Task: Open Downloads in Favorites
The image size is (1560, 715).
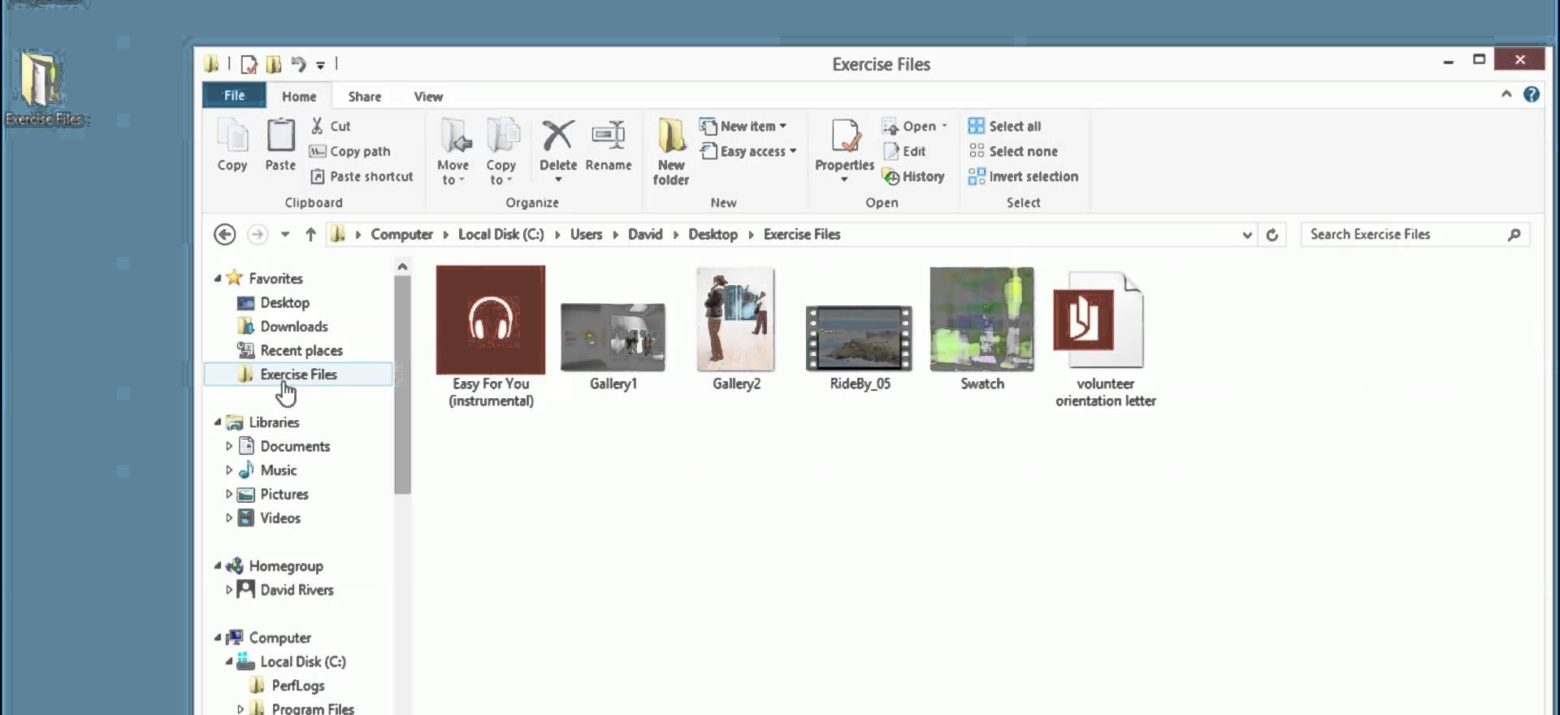Action: [293, 327]
